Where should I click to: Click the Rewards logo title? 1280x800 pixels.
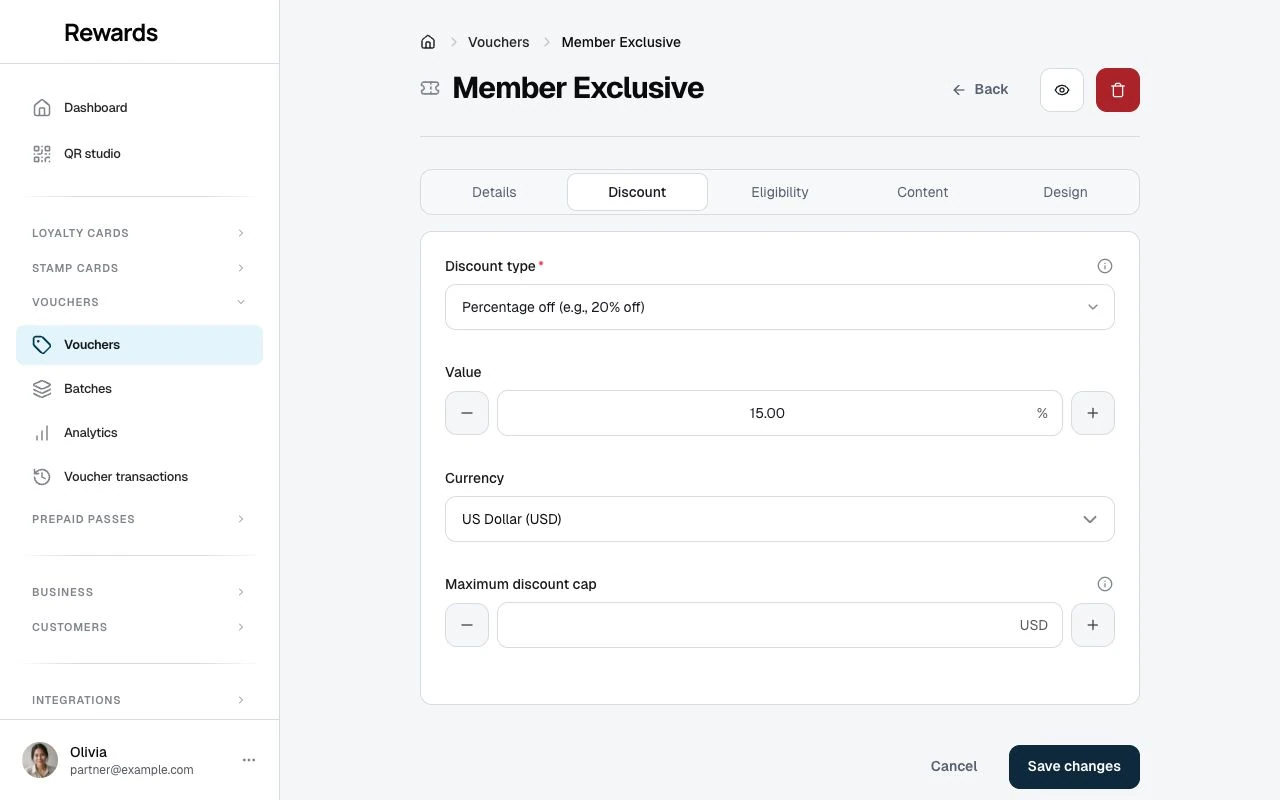(111, 33)
